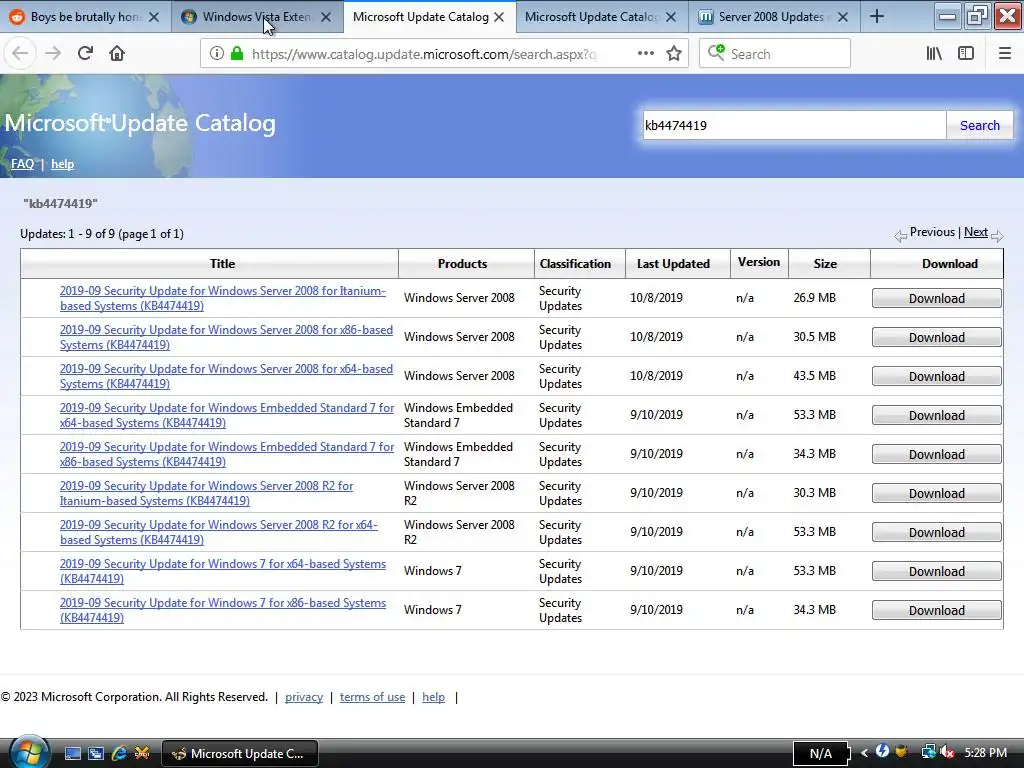
Task: Show site information icon in address bar
Action: click(217, 54)
